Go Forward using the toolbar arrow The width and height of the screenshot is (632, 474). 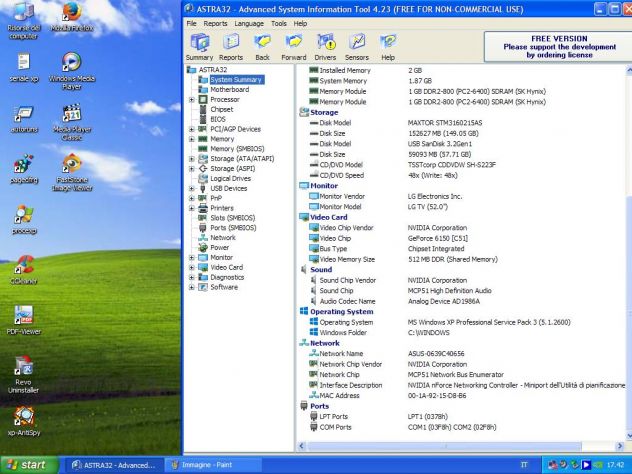294,47
